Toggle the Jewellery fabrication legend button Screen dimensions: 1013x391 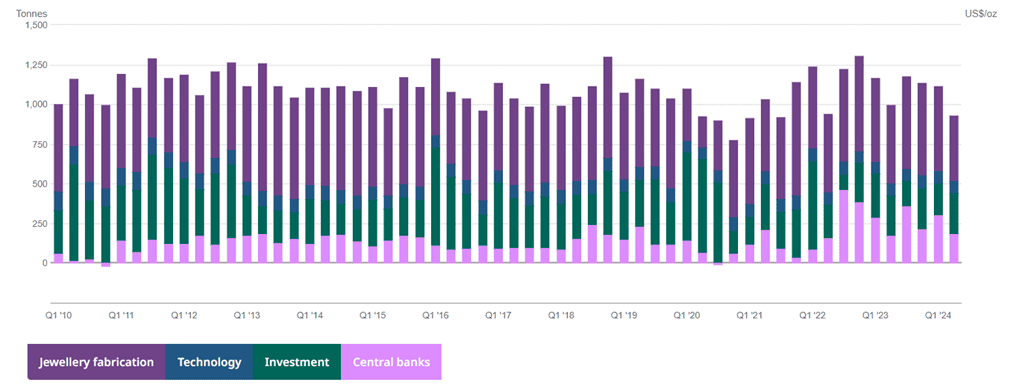tap(96, 362)
